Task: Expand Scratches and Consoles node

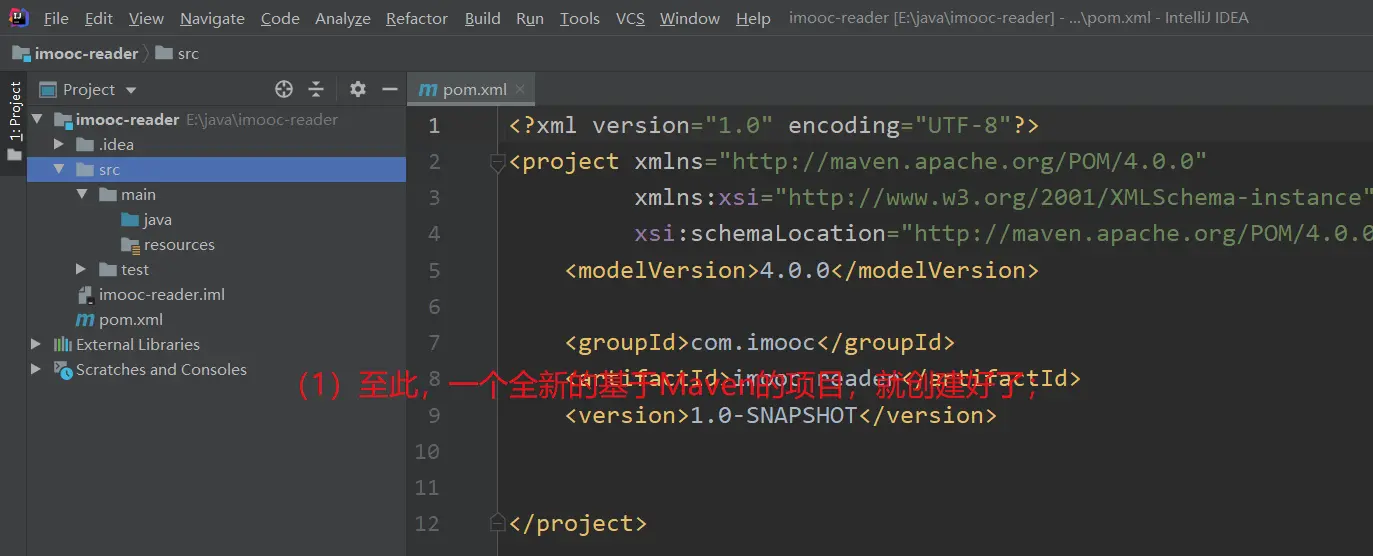Action: (x=37, y=369)
